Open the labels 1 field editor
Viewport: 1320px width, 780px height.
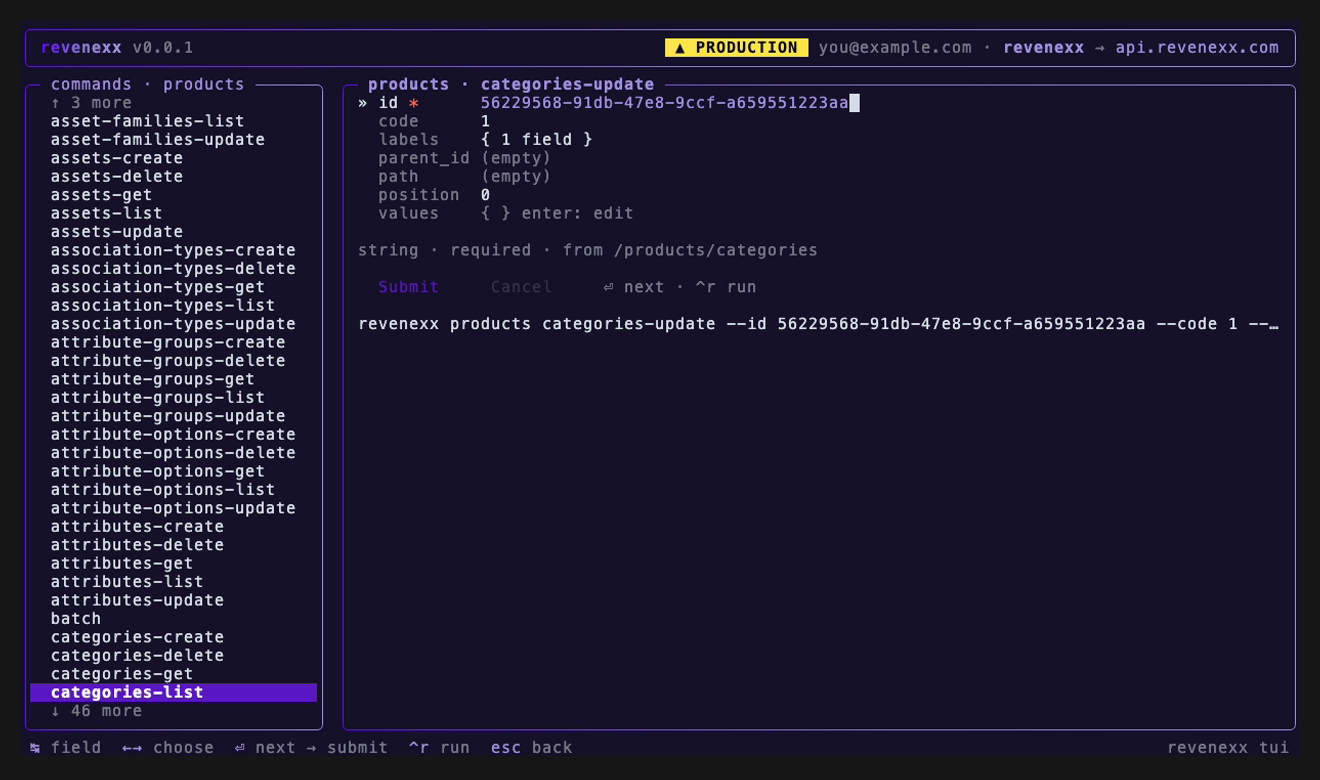pyautogui.click(x=536, y=140)
